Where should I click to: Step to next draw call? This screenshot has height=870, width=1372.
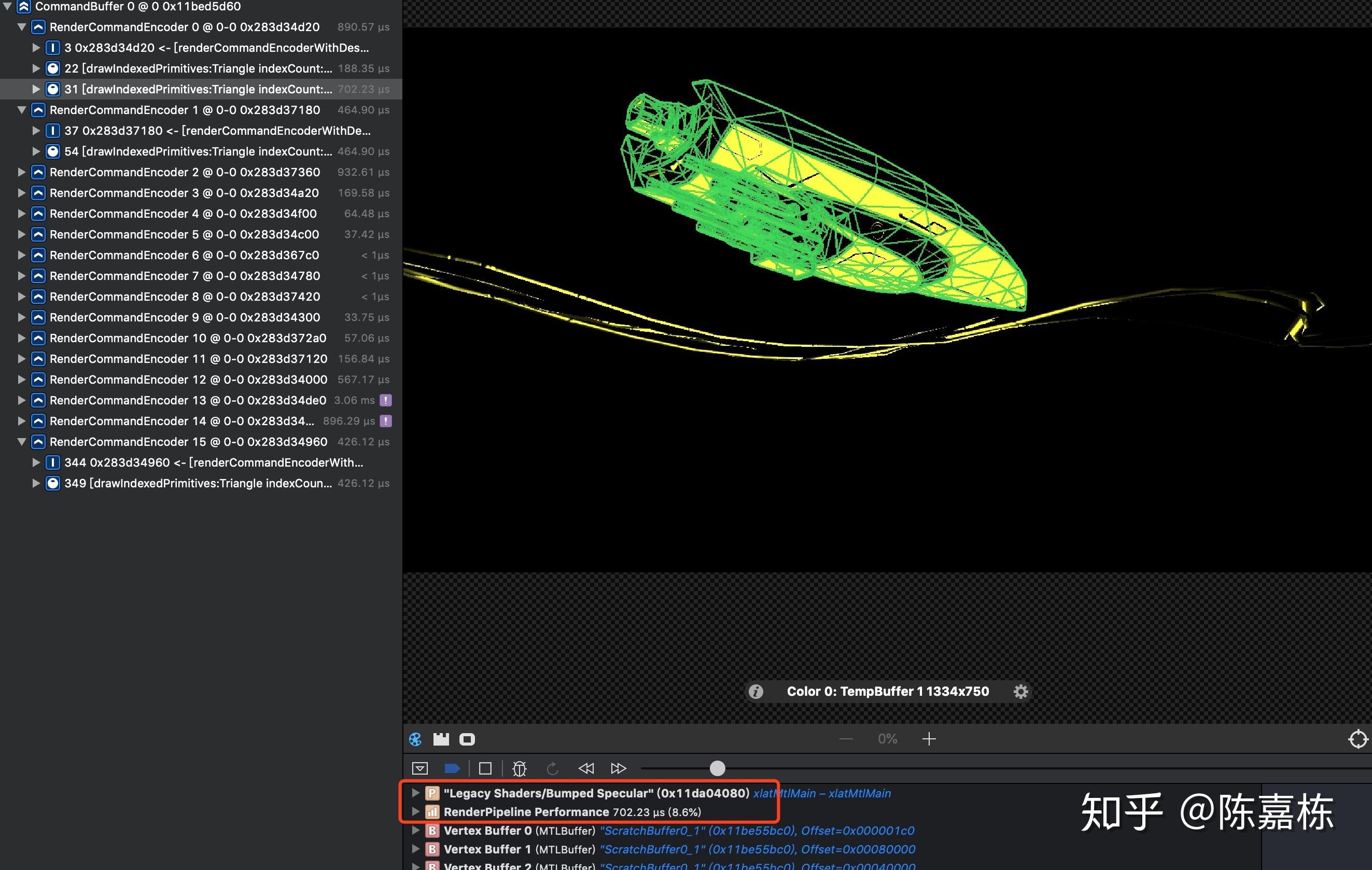[618, 768]
